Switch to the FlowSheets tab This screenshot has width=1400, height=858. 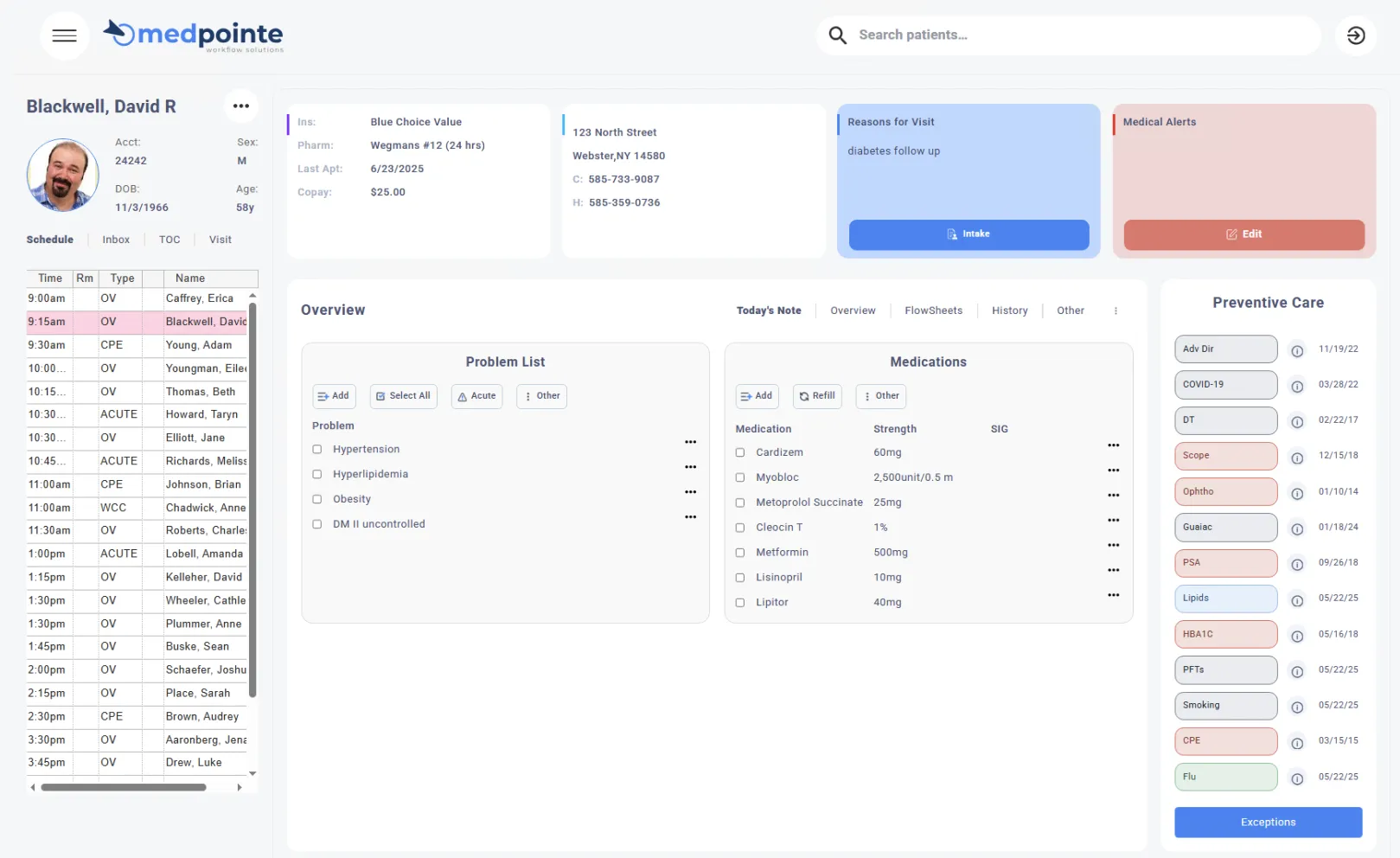click(x=933, y=311)
